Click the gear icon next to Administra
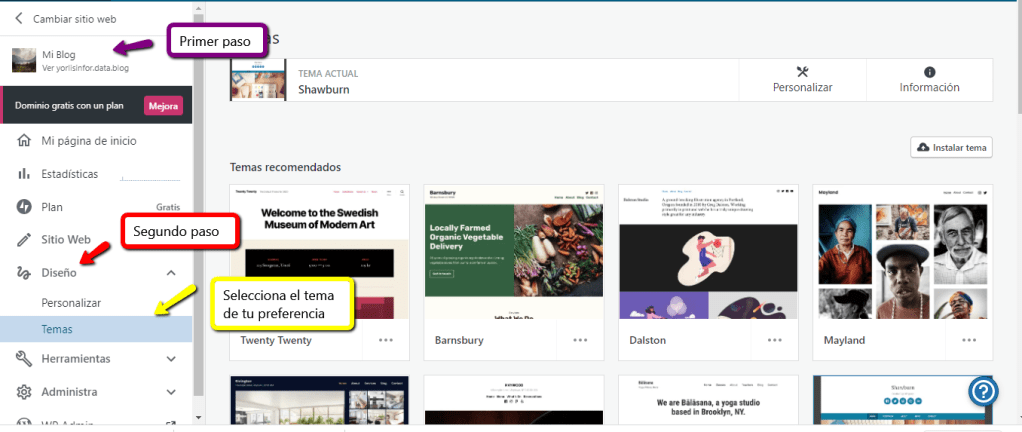 (x=24, y=391)
